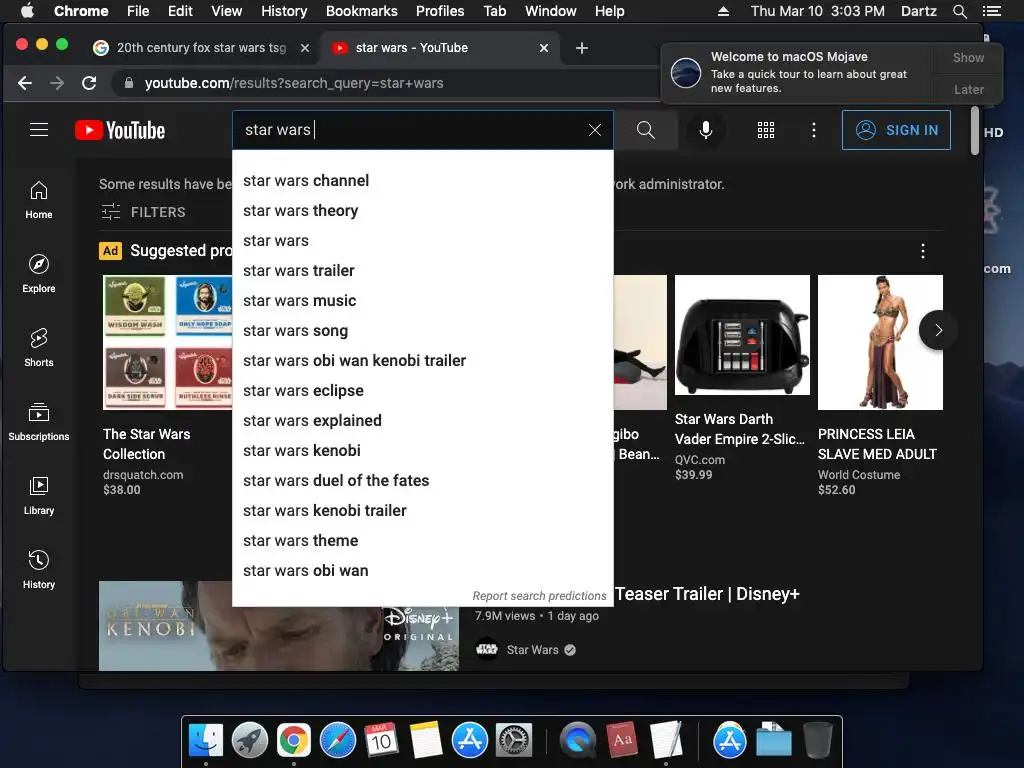Image resolution: width=1024 pixels, height=768 pixels.
Task: Click the YouTube logo
Action: (120, 130)
